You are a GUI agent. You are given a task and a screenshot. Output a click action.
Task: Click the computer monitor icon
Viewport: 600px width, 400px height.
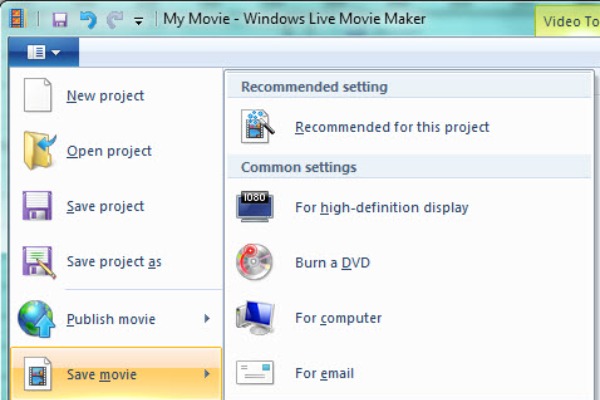[x=255, y=318]
